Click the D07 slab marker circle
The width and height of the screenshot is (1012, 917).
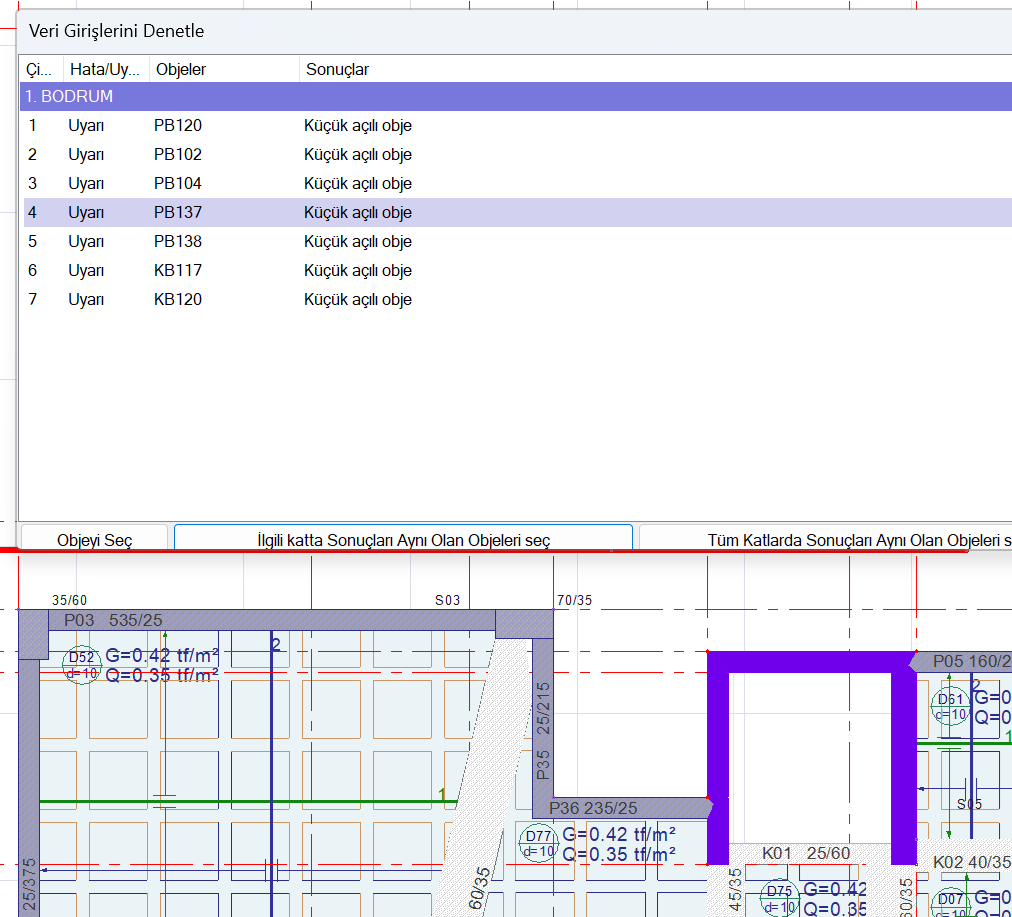pyautogui.click(x=951, y=905)
